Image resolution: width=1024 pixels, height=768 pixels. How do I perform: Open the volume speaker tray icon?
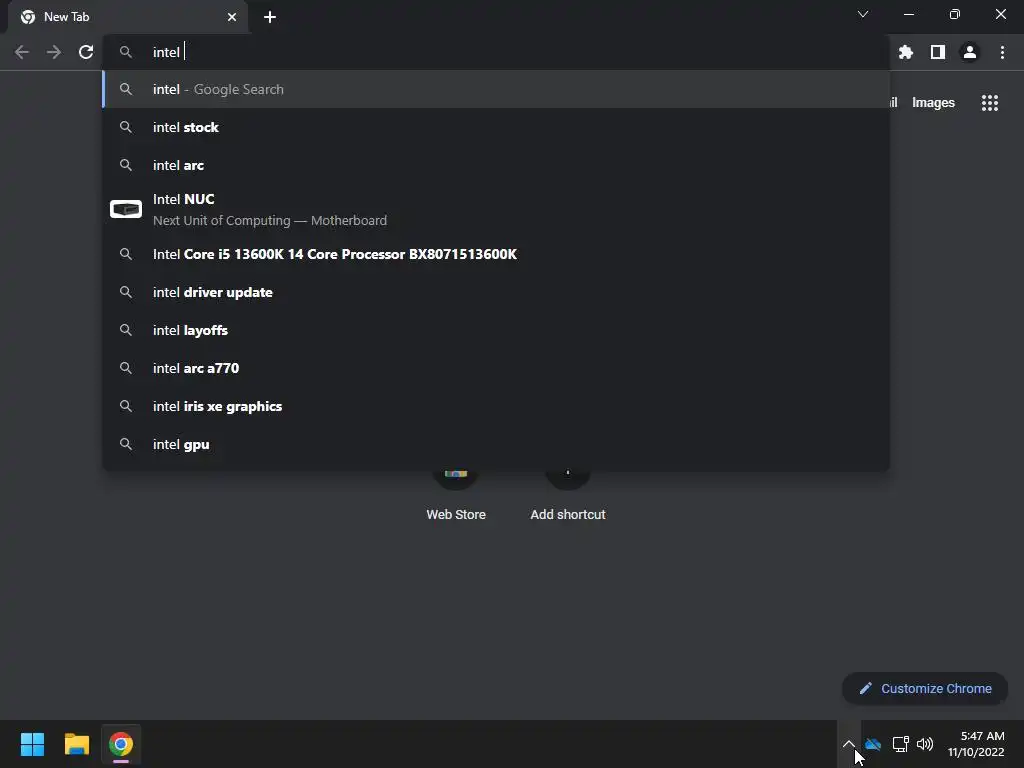[x=925, y=744]
